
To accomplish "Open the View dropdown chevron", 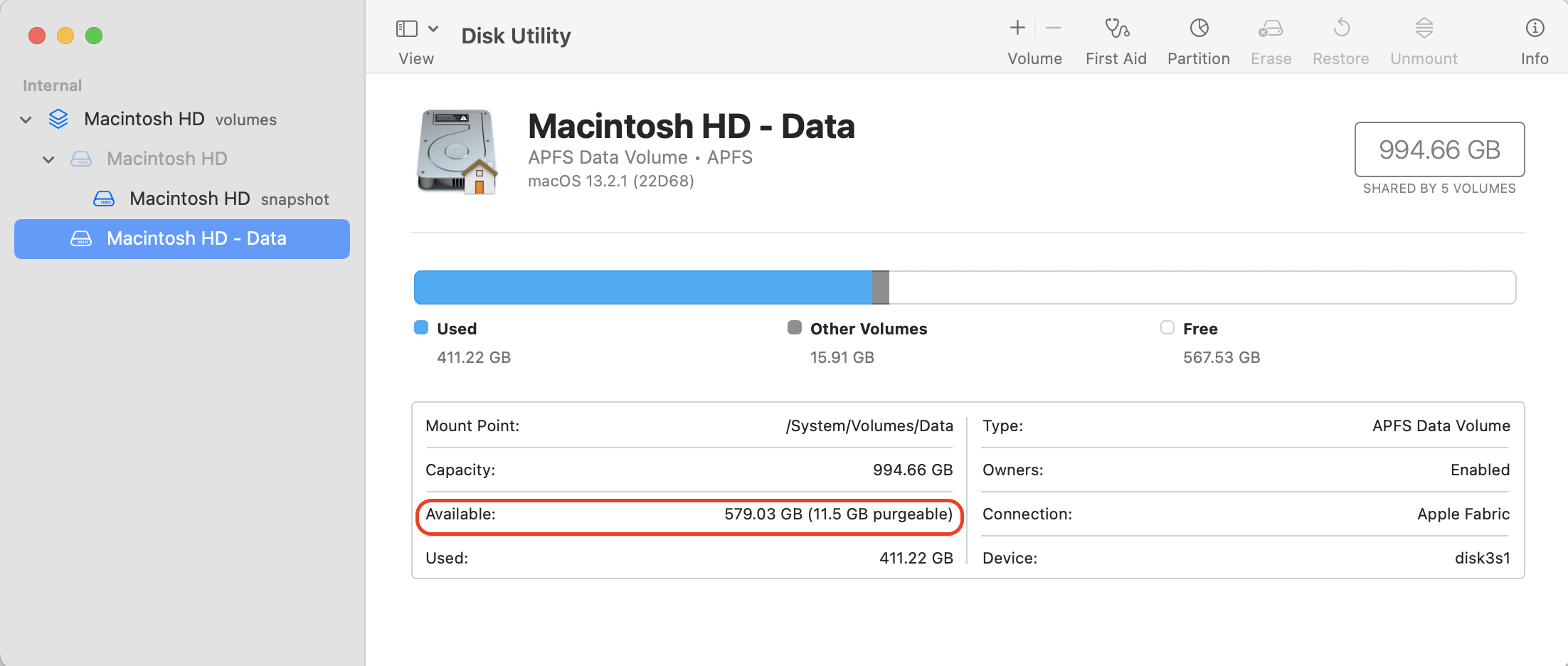I will 433,28.
